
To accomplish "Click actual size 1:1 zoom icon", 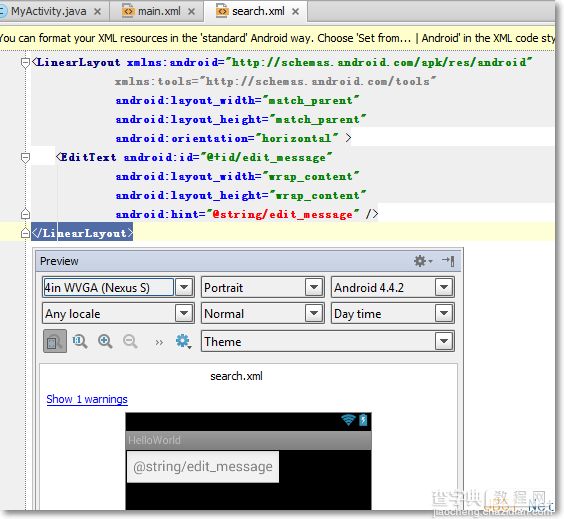I will coord(79,341).
